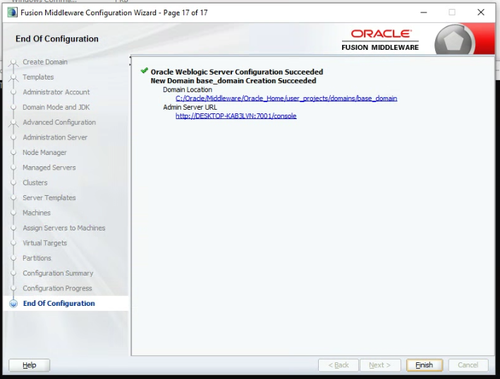Screen dimensions: 500x379
Task: Open the base_domain location link
Action: point(286,98)
